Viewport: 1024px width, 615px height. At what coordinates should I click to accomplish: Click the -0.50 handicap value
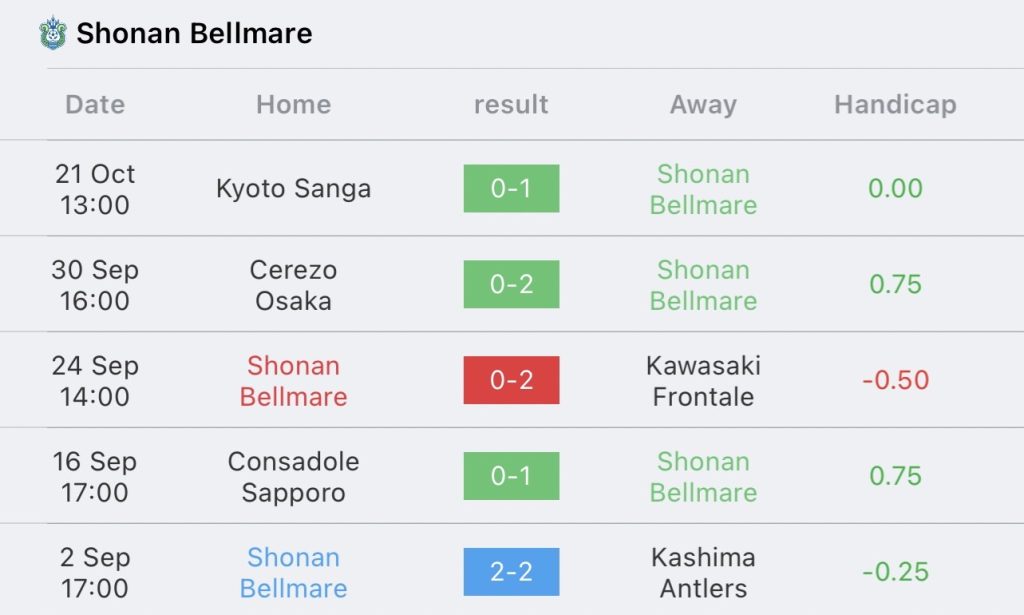pos(895,380)
